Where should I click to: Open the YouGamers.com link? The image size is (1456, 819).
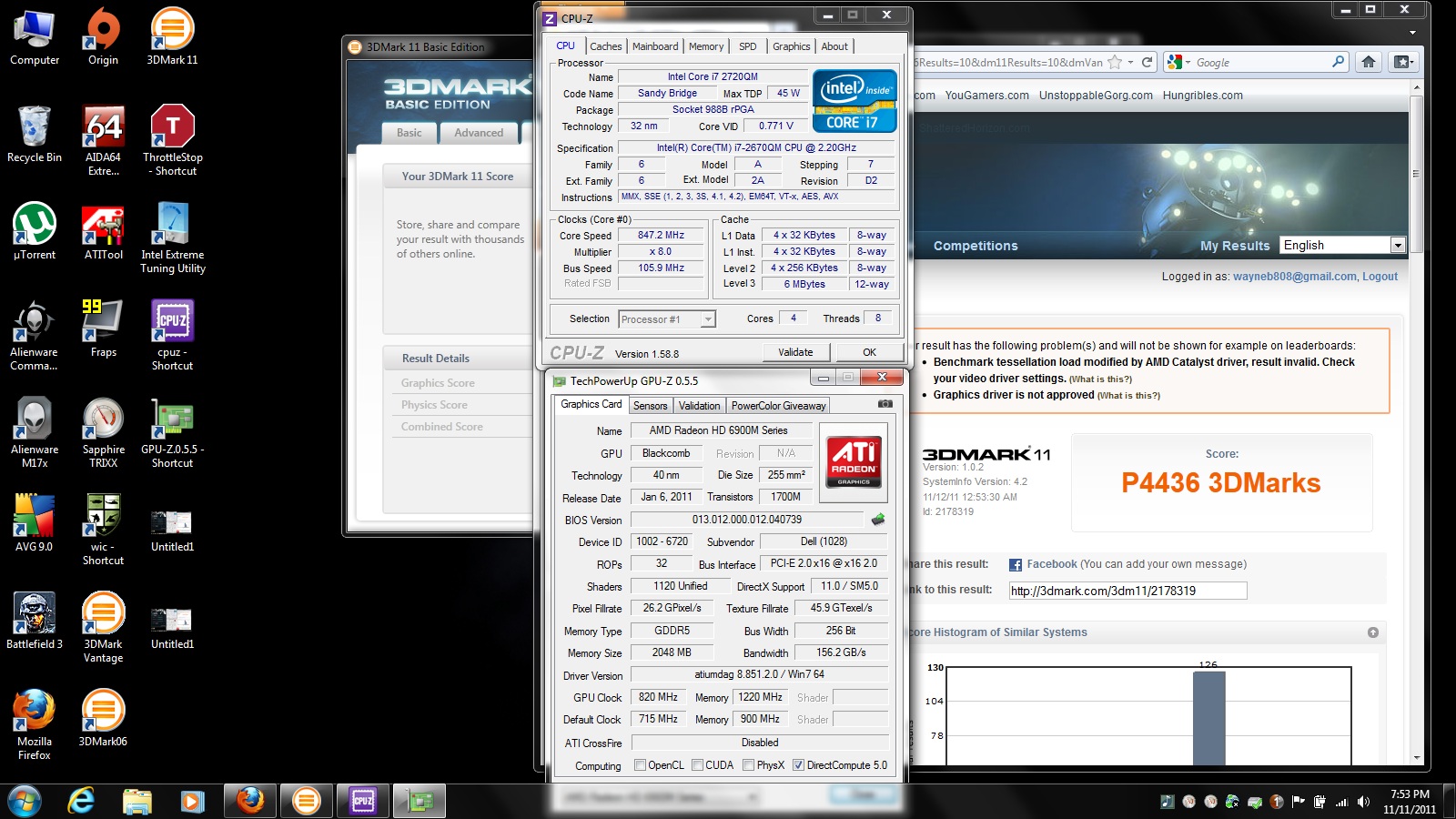[986, 96]
